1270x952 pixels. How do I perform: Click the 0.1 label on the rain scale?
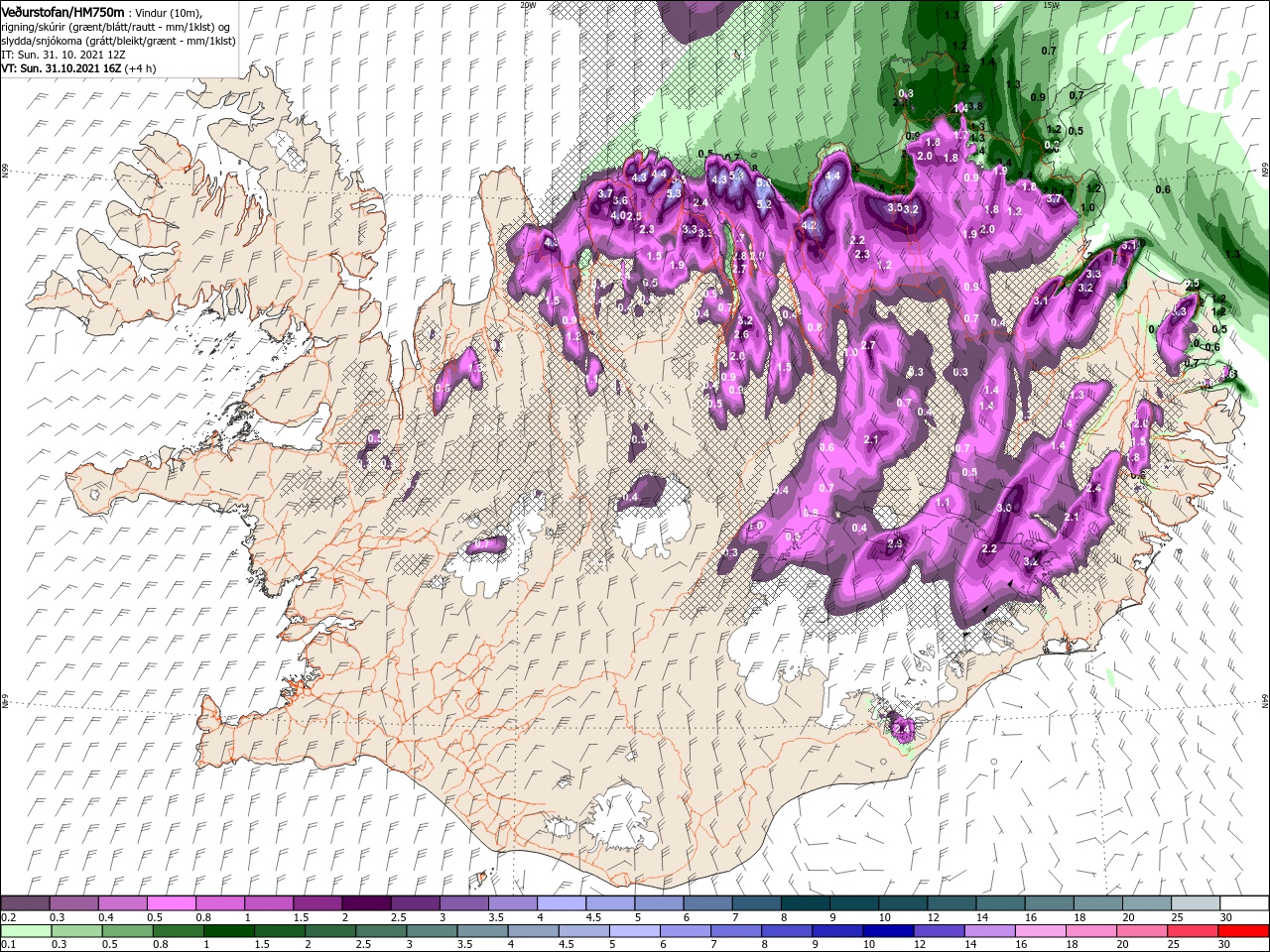pos(7,945)
